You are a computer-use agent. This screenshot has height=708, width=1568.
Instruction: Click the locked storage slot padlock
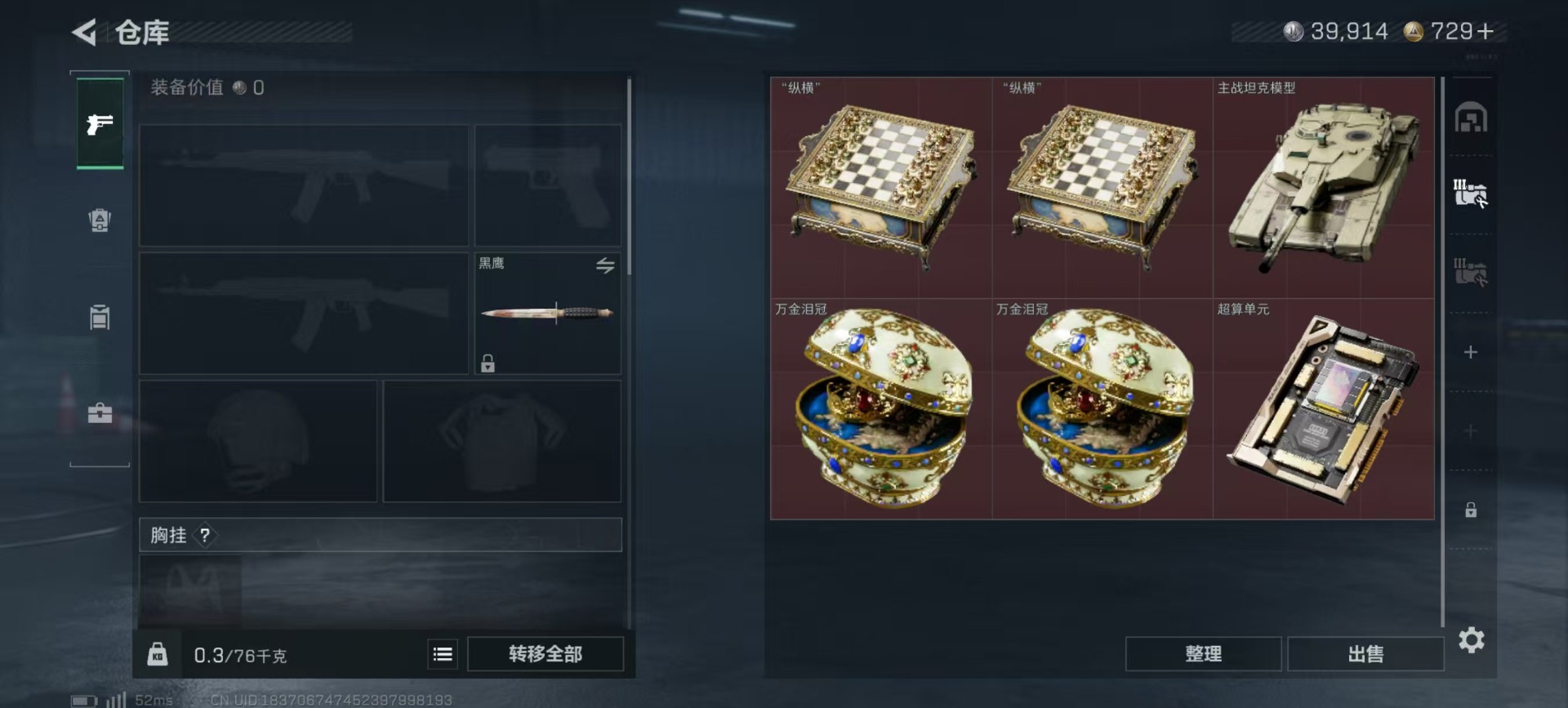(x=1471, y=510)
